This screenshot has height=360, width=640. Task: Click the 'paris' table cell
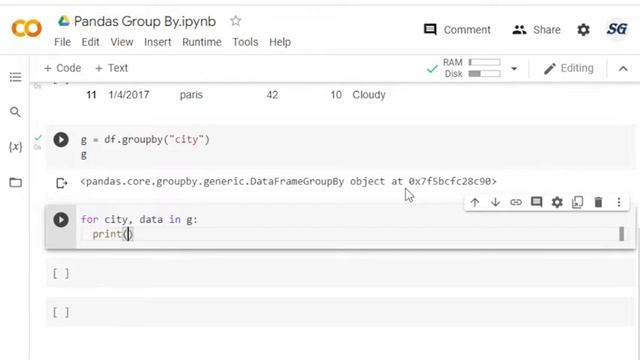point(191,95)
